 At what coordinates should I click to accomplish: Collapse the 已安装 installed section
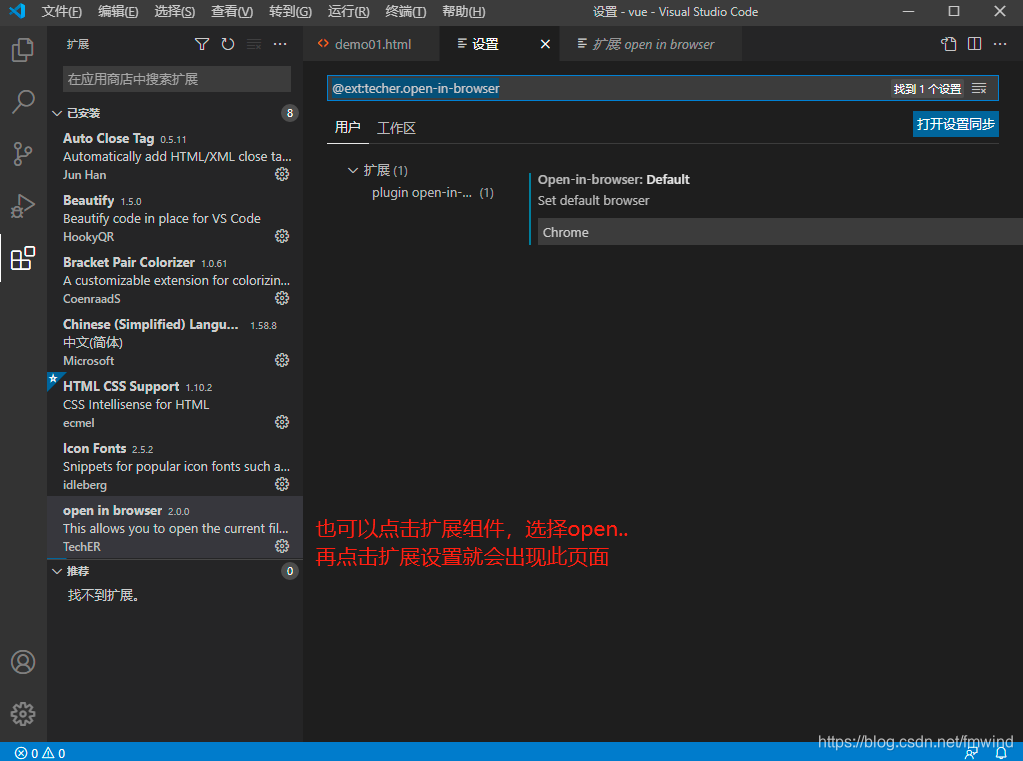(x=57, y=114)
